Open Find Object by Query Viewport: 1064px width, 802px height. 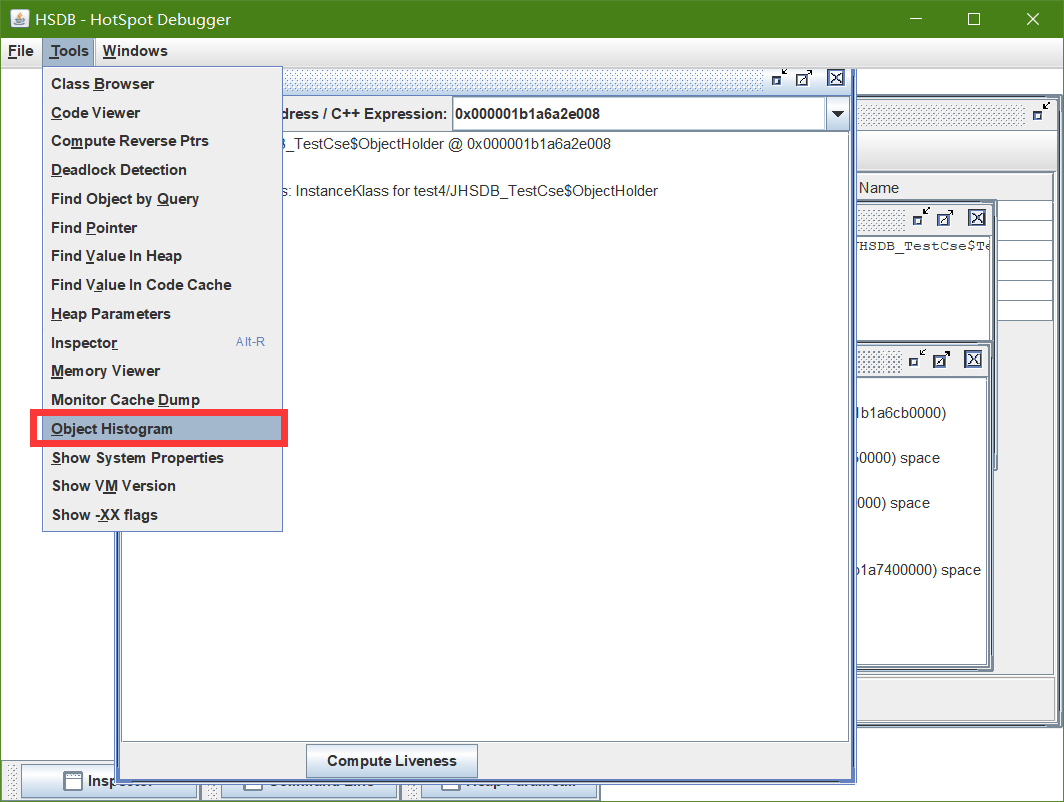point(162,199)
